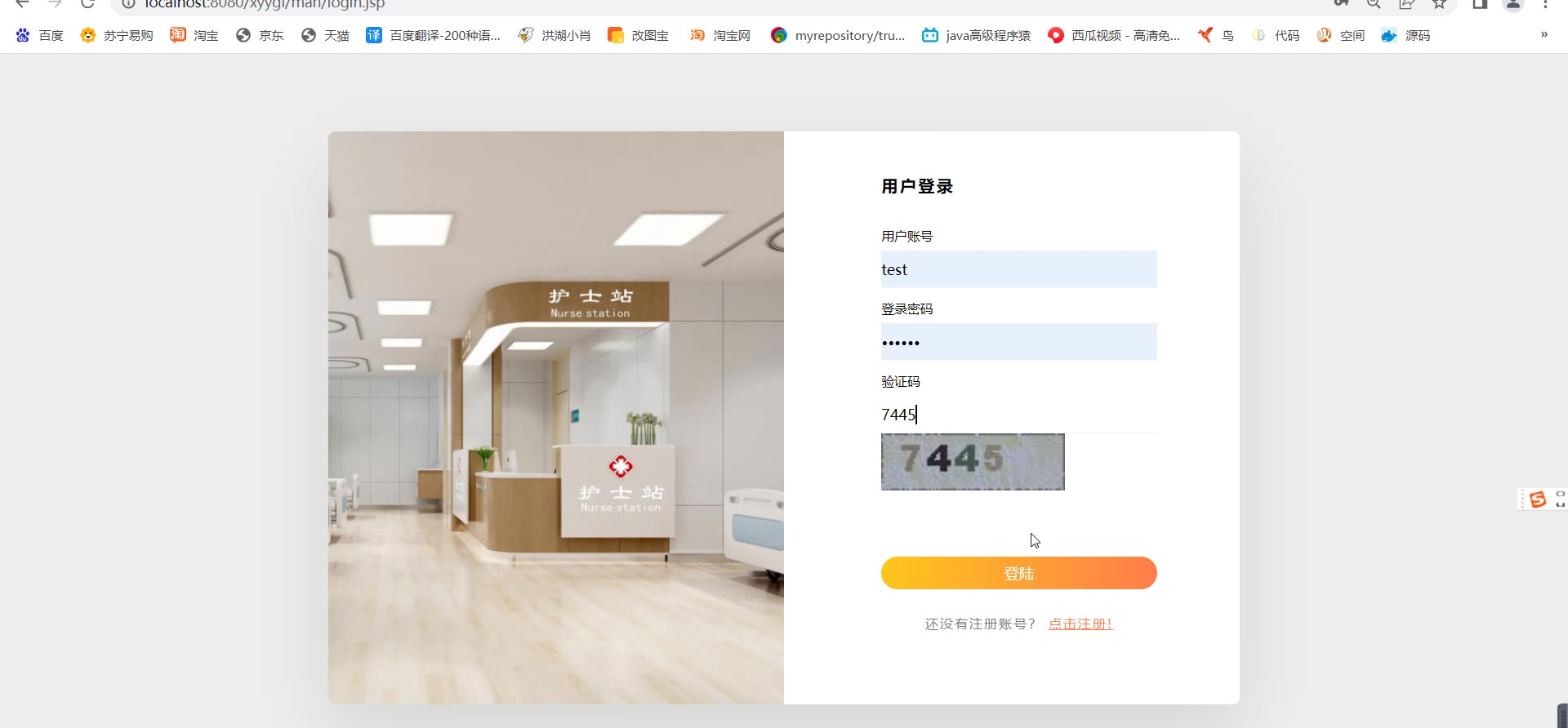The image size is (1568, 728).
Task: Open the myrepository bookmark
Action: pos(838,36)
